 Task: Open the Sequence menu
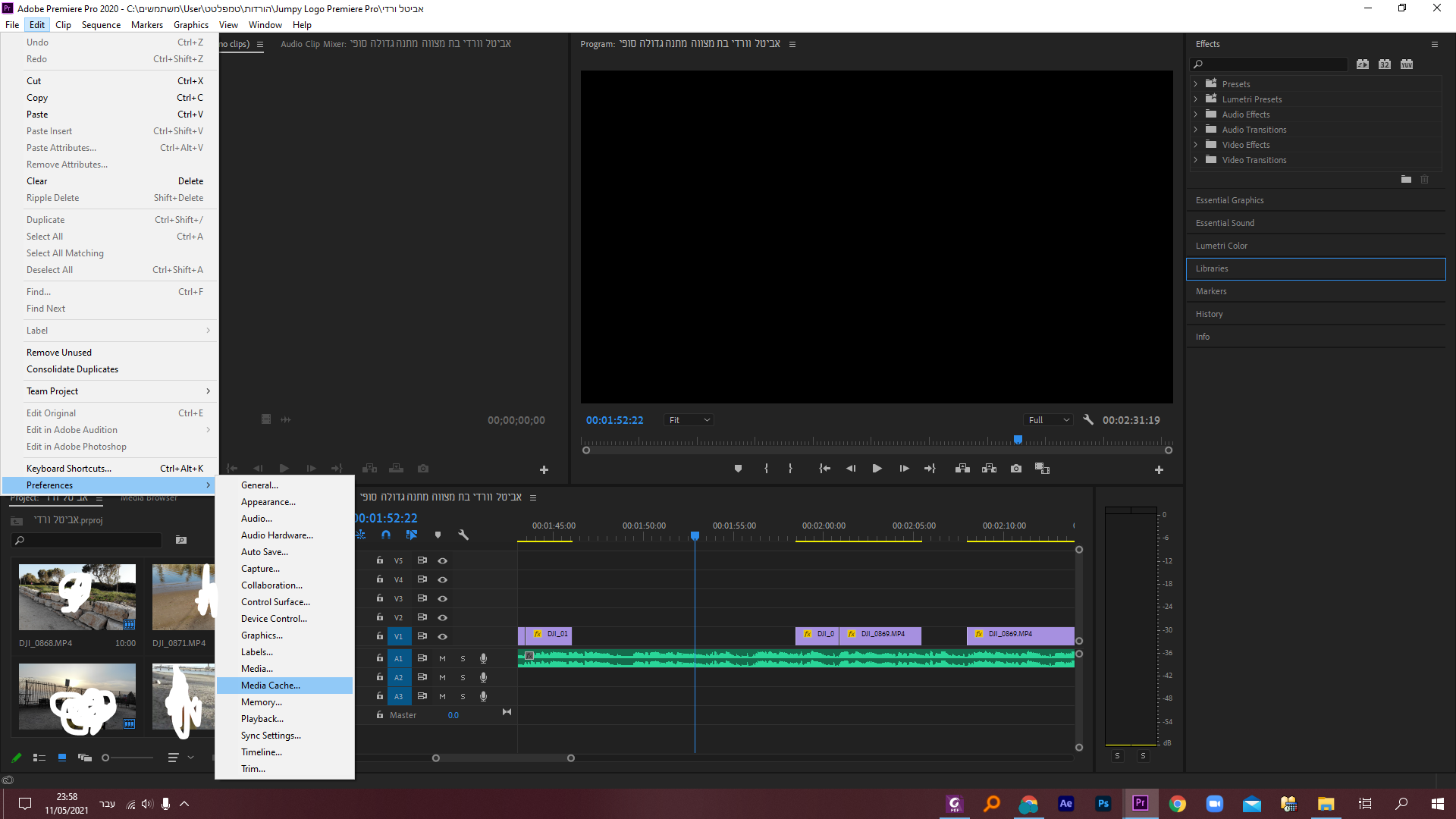click(x=101, y=25)
